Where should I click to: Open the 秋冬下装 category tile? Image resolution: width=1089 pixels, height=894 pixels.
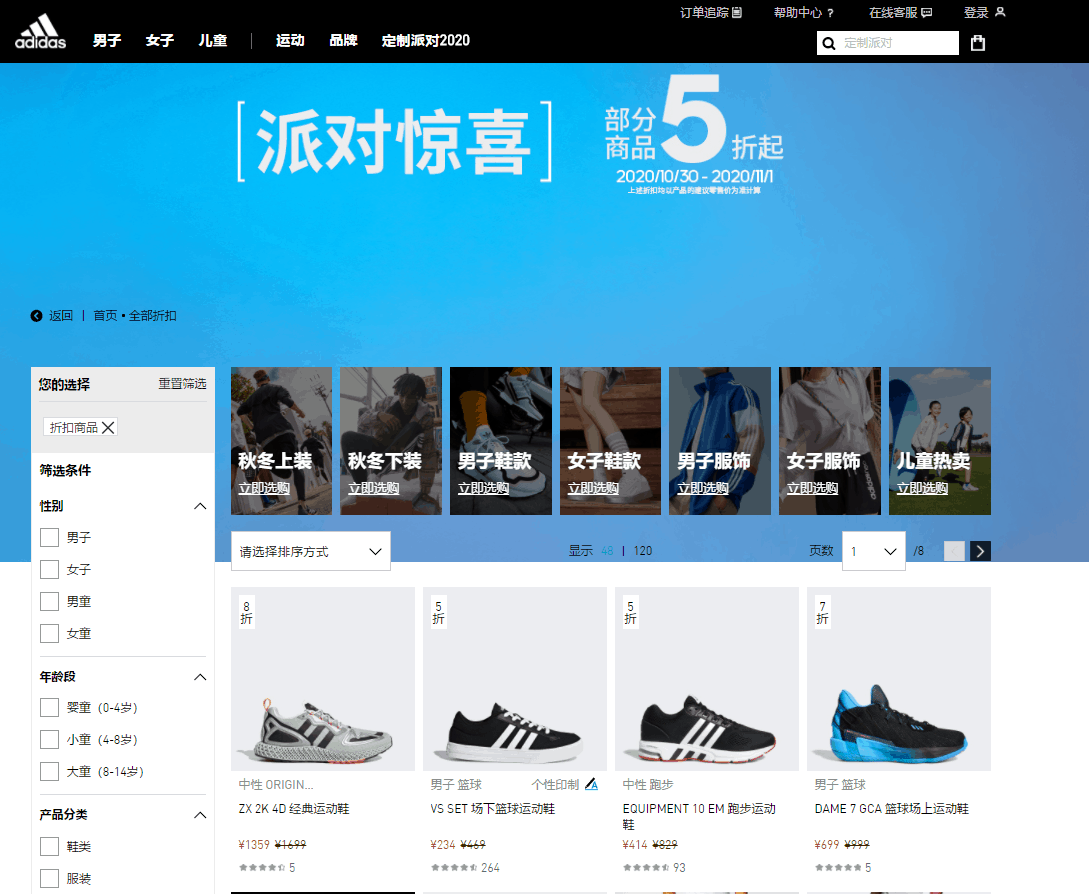click(391, 441)
